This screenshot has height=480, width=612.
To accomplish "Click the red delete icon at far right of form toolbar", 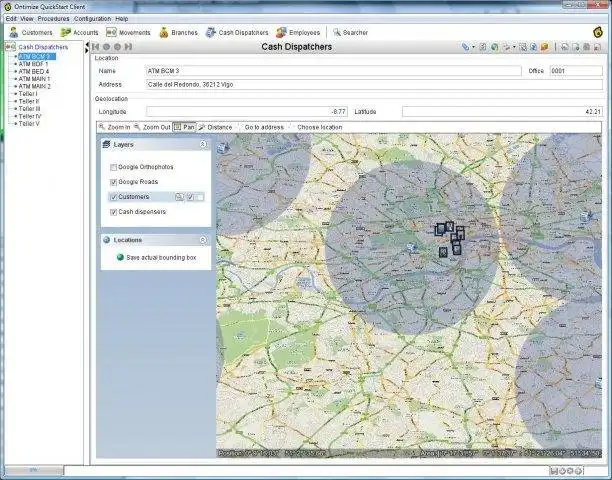I will point(597,47).
